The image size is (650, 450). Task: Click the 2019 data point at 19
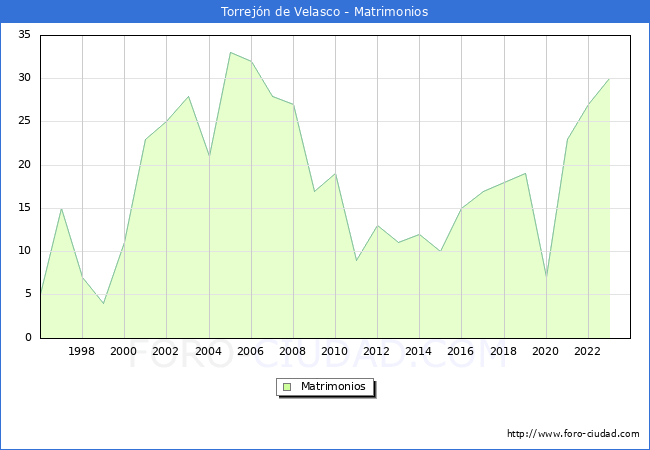pyautogui.click(x=525, y=174)
